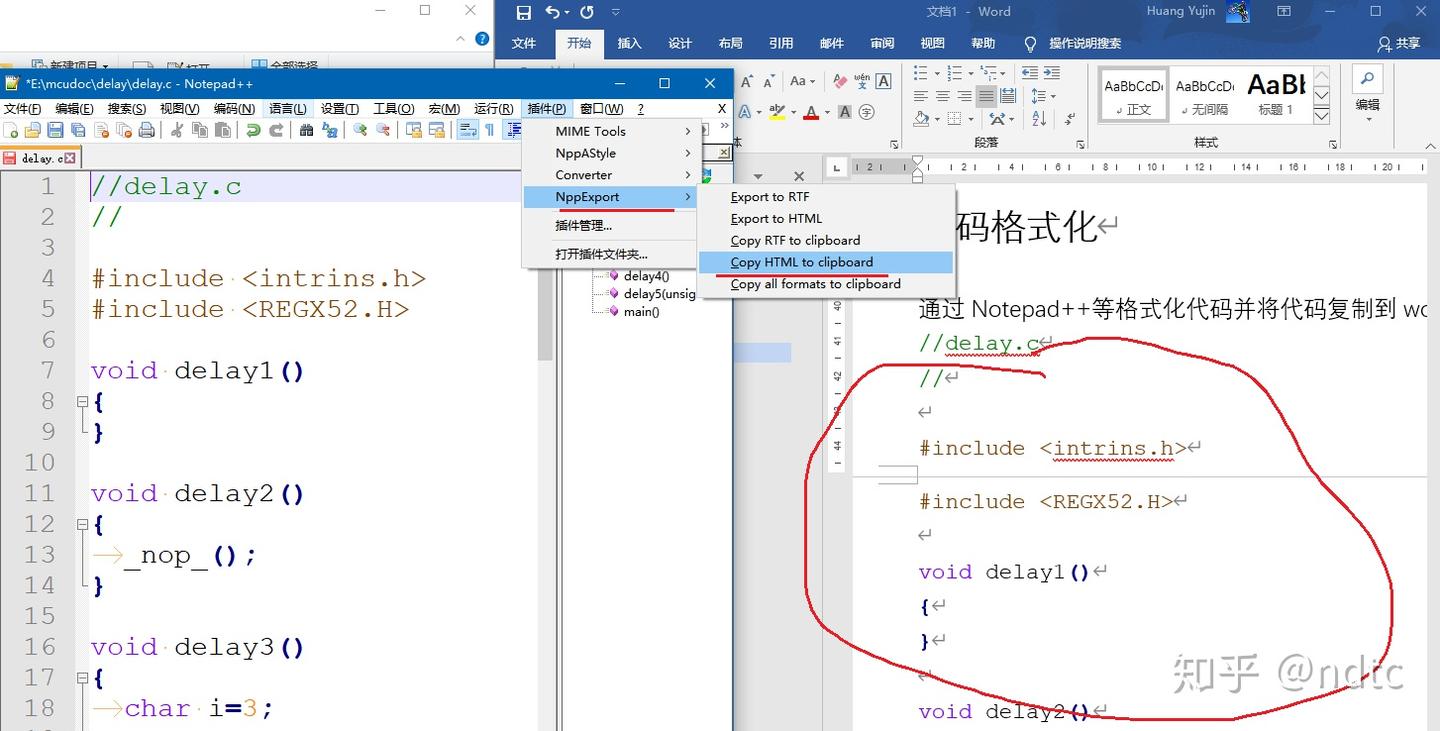Toggle Align Right in Word ribbon

tap(964, 96)
